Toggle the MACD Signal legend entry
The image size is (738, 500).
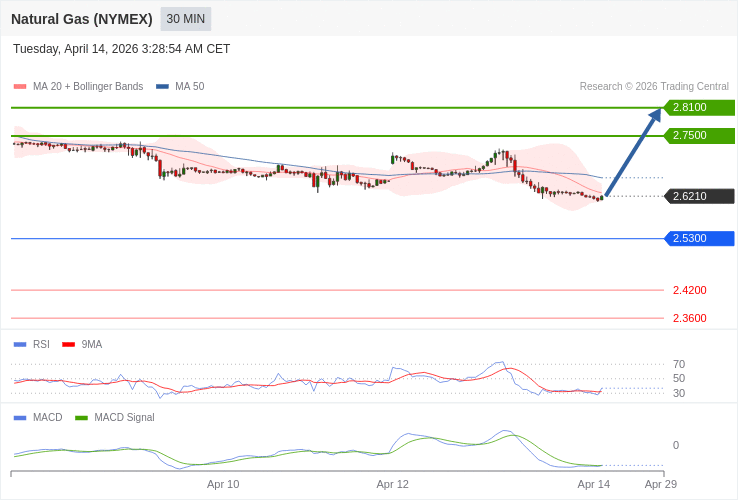point(124,417)
